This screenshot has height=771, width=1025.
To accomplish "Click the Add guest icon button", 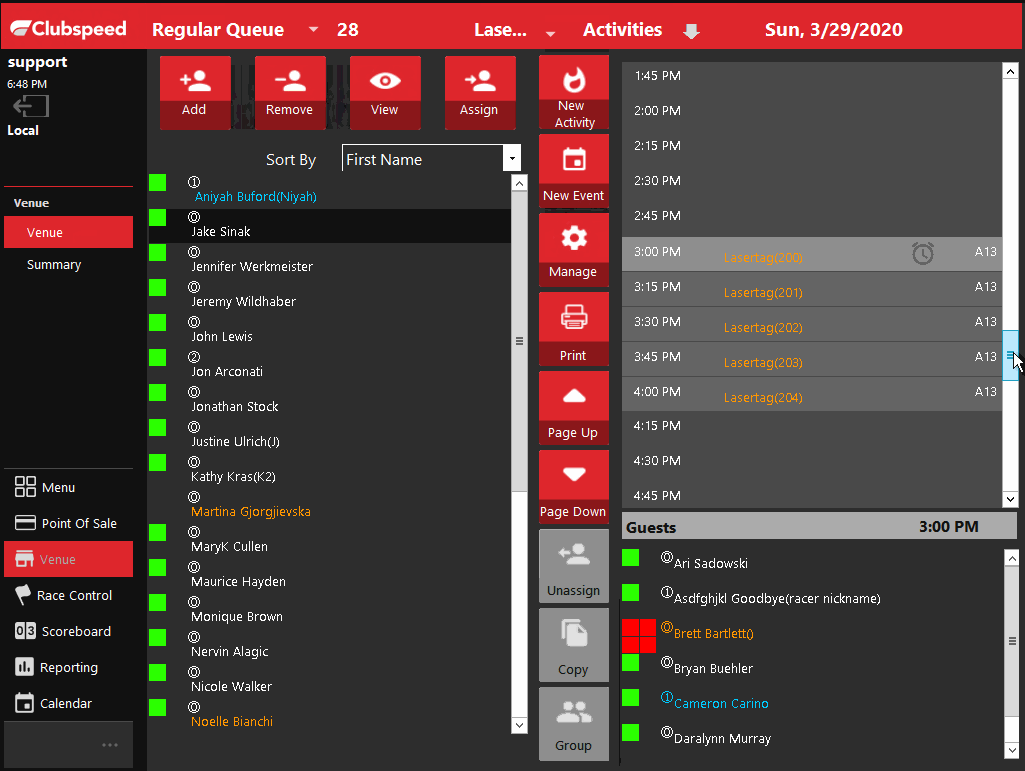I will click(195, 92).
